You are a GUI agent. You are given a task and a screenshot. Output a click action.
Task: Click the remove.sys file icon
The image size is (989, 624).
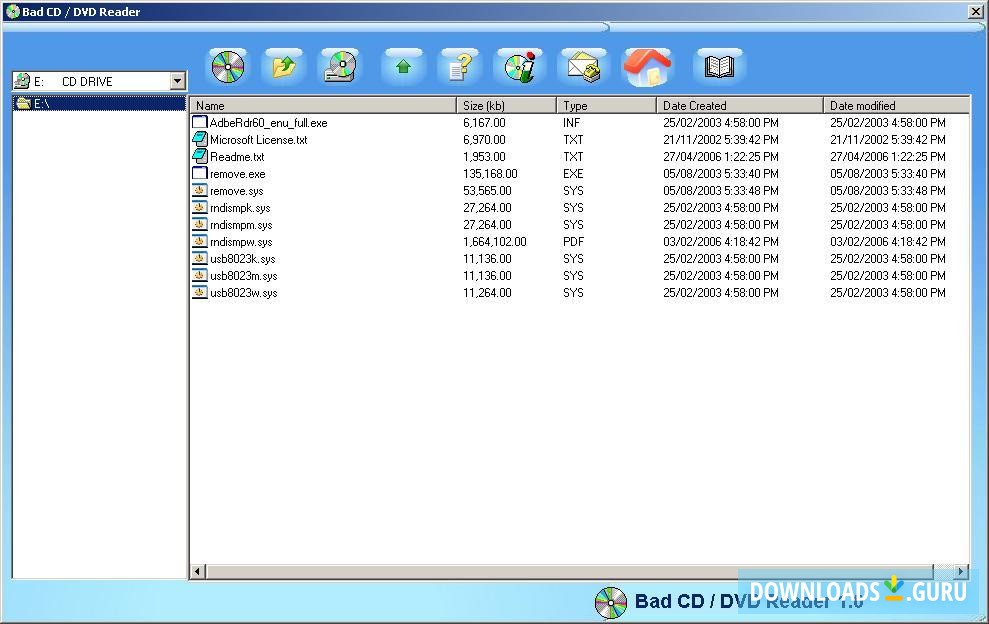[199, 191]
